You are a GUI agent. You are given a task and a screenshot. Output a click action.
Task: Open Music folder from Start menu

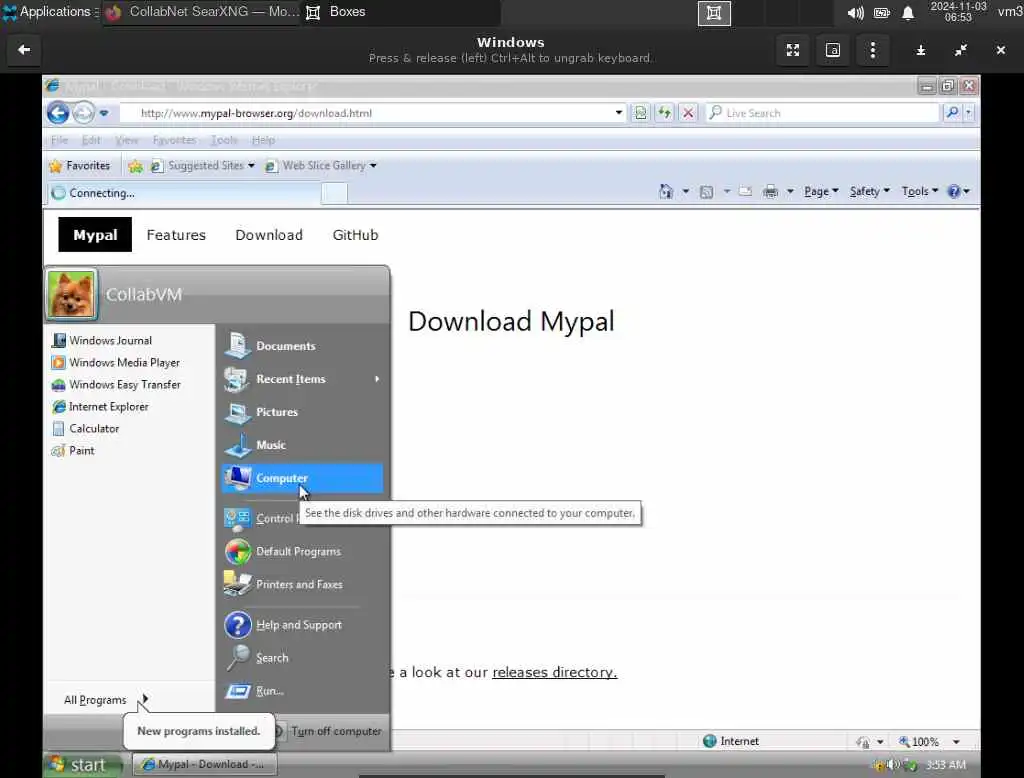(x=302, y=446)
